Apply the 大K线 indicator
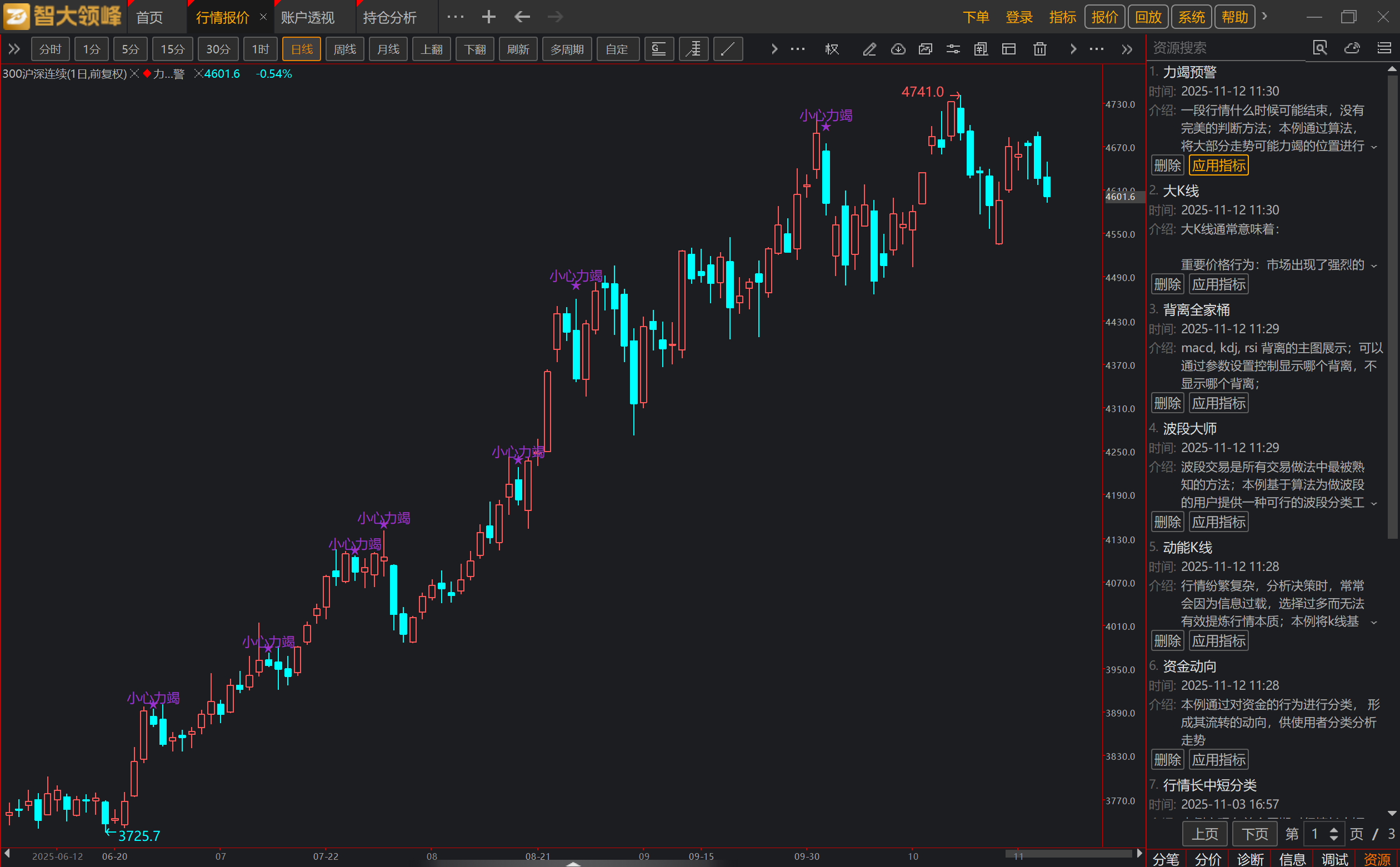This screenshot has width=1400, height=867. (1218, 284)
